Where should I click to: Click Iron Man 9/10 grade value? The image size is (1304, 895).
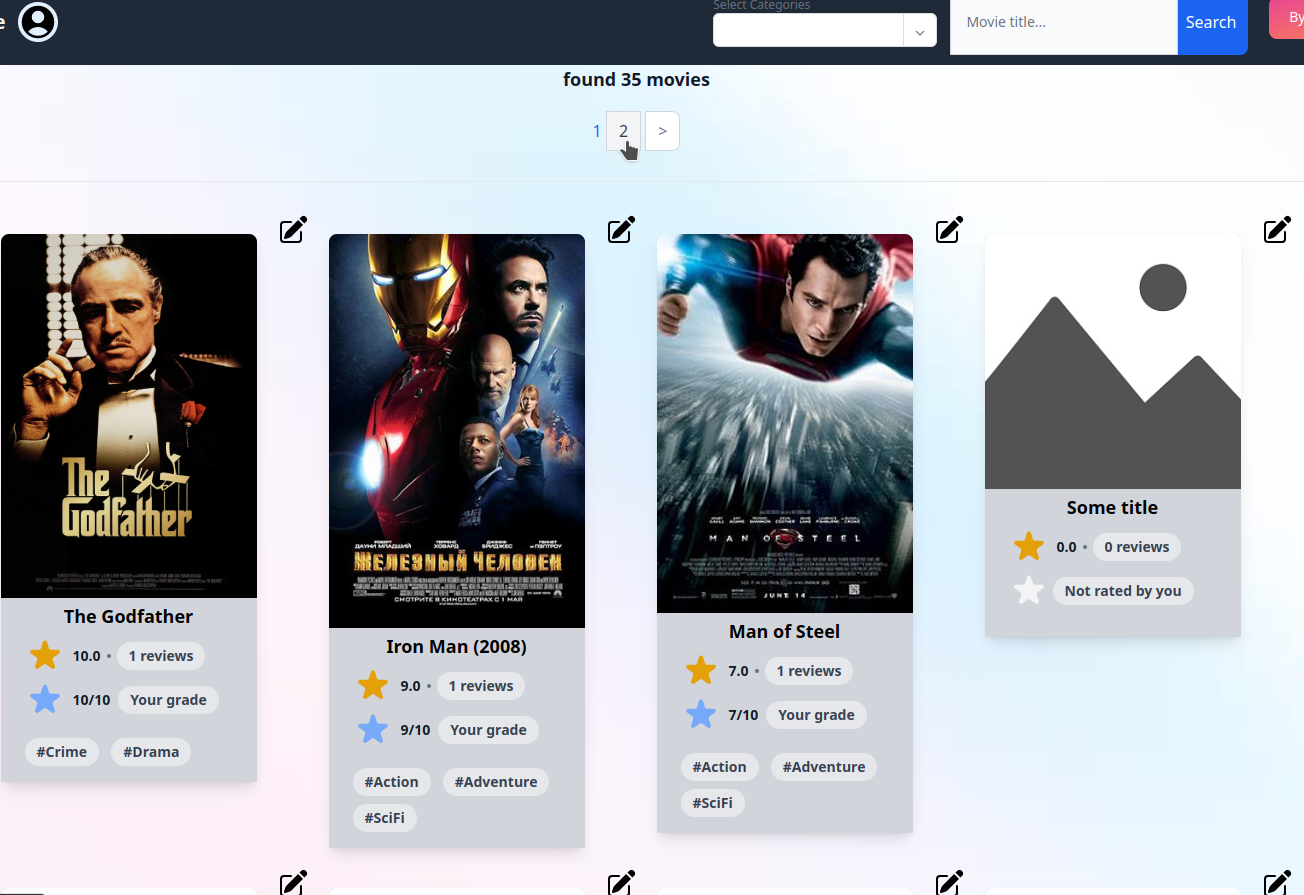[415, 730]
